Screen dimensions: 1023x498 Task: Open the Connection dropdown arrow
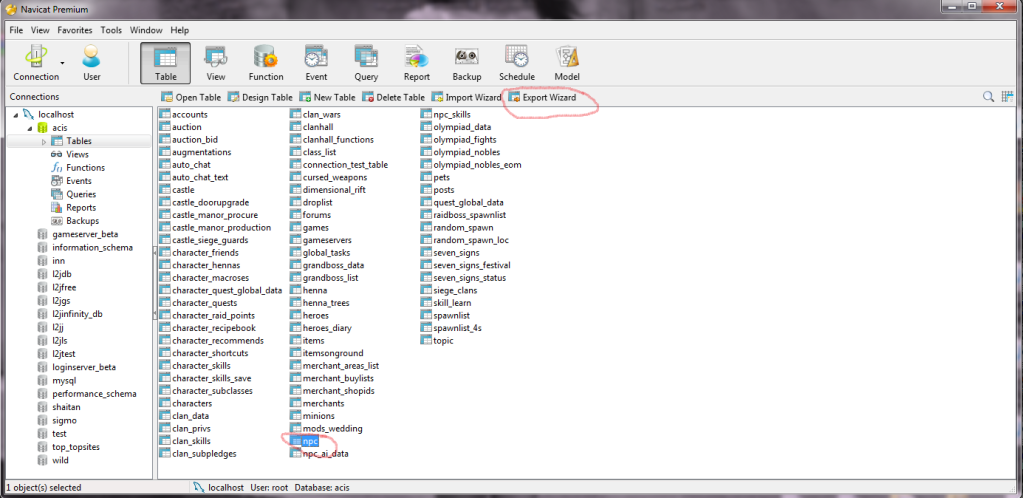[x=63, y=62]
